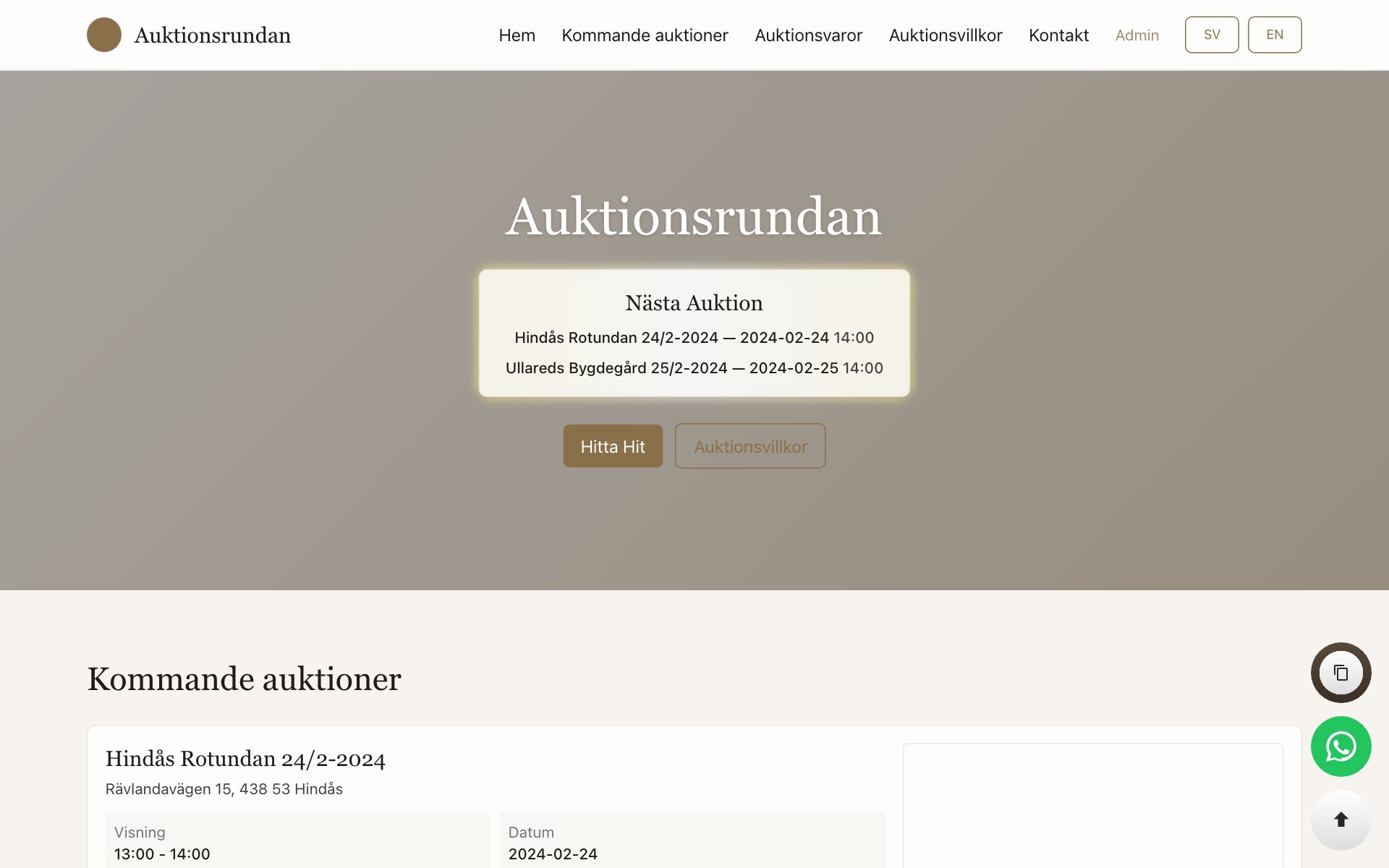Click the round brown Auktionsrundan logo
Viewport: 1389px width, 868px height.
coord(104,35)
